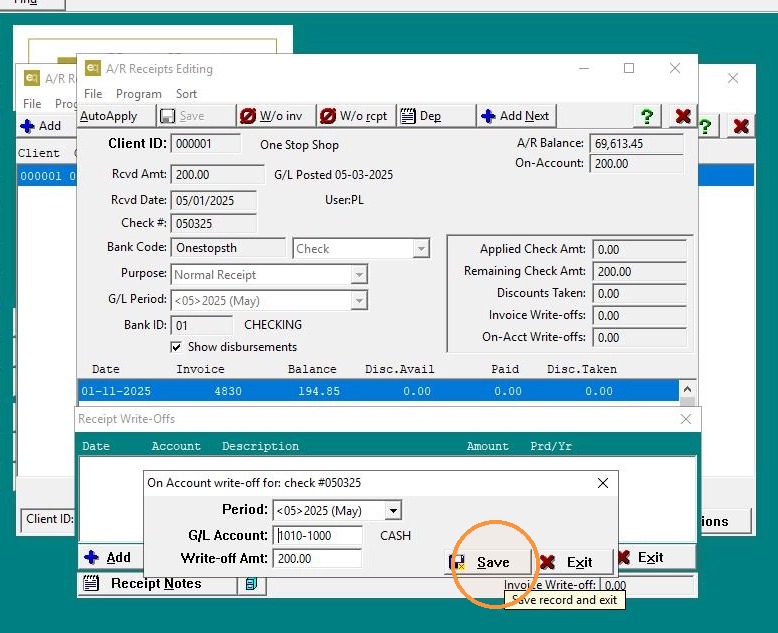Click the Rcvd Amt field
Viewport: 778px width, 633px height.
coord(217,175)
